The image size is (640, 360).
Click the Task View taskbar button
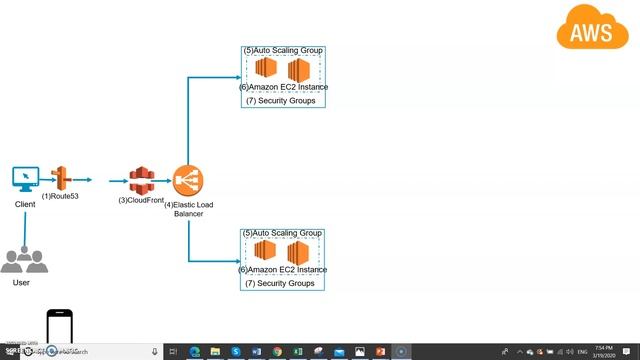[173, 351]
